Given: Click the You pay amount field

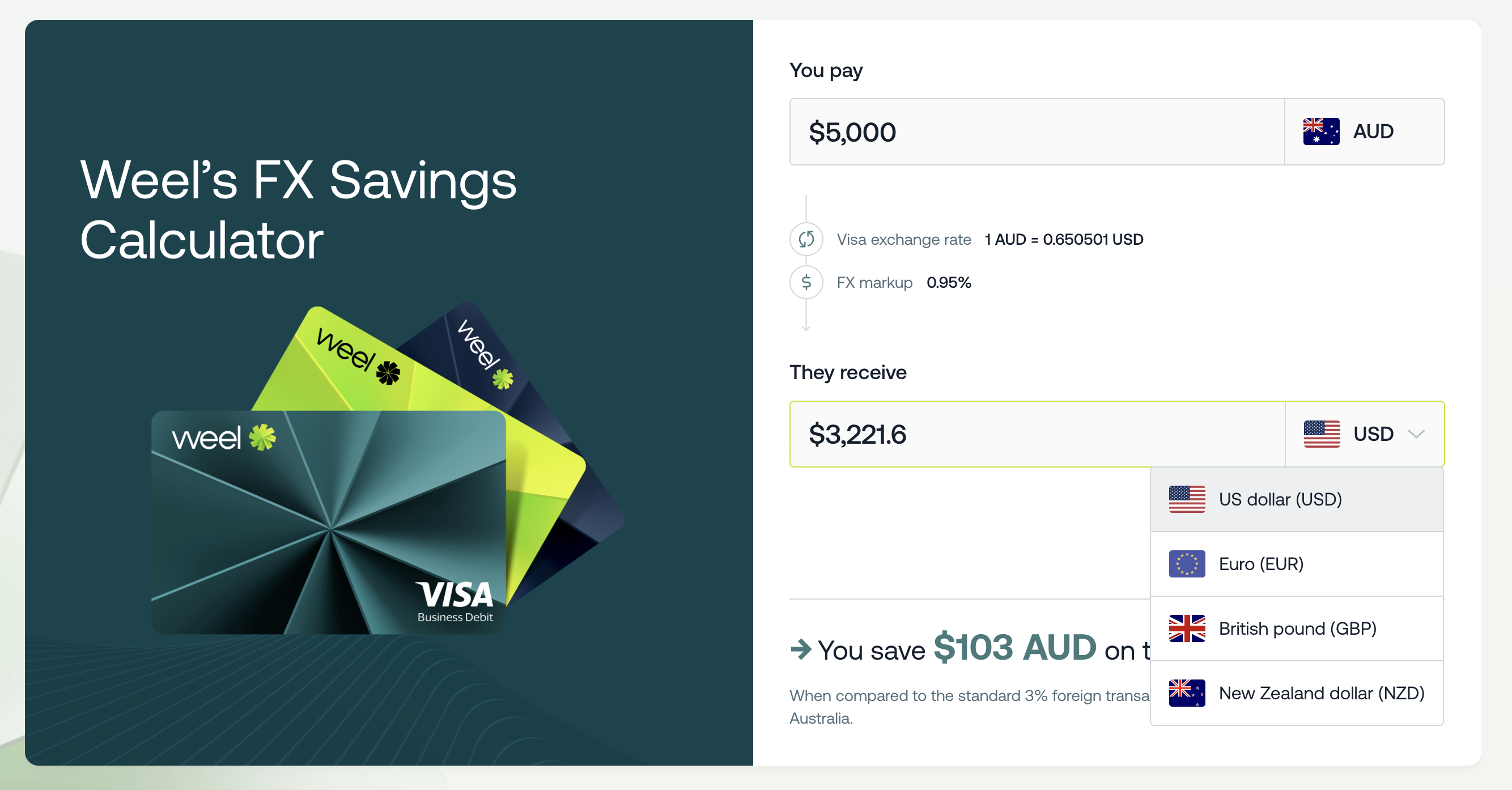Looking at the screenshot, I should pos(1037,131).
